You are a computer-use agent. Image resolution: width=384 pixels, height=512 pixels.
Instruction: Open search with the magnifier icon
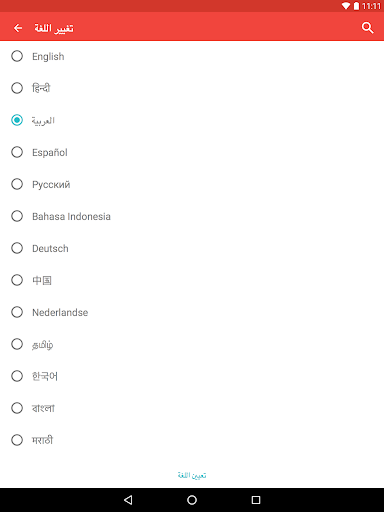(367, 28)
